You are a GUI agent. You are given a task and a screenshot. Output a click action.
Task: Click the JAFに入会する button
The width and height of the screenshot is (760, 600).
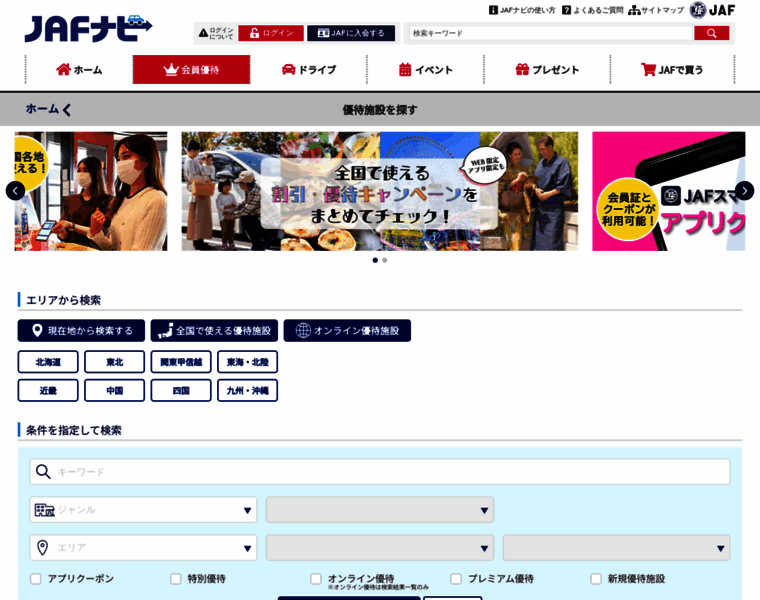351,33
